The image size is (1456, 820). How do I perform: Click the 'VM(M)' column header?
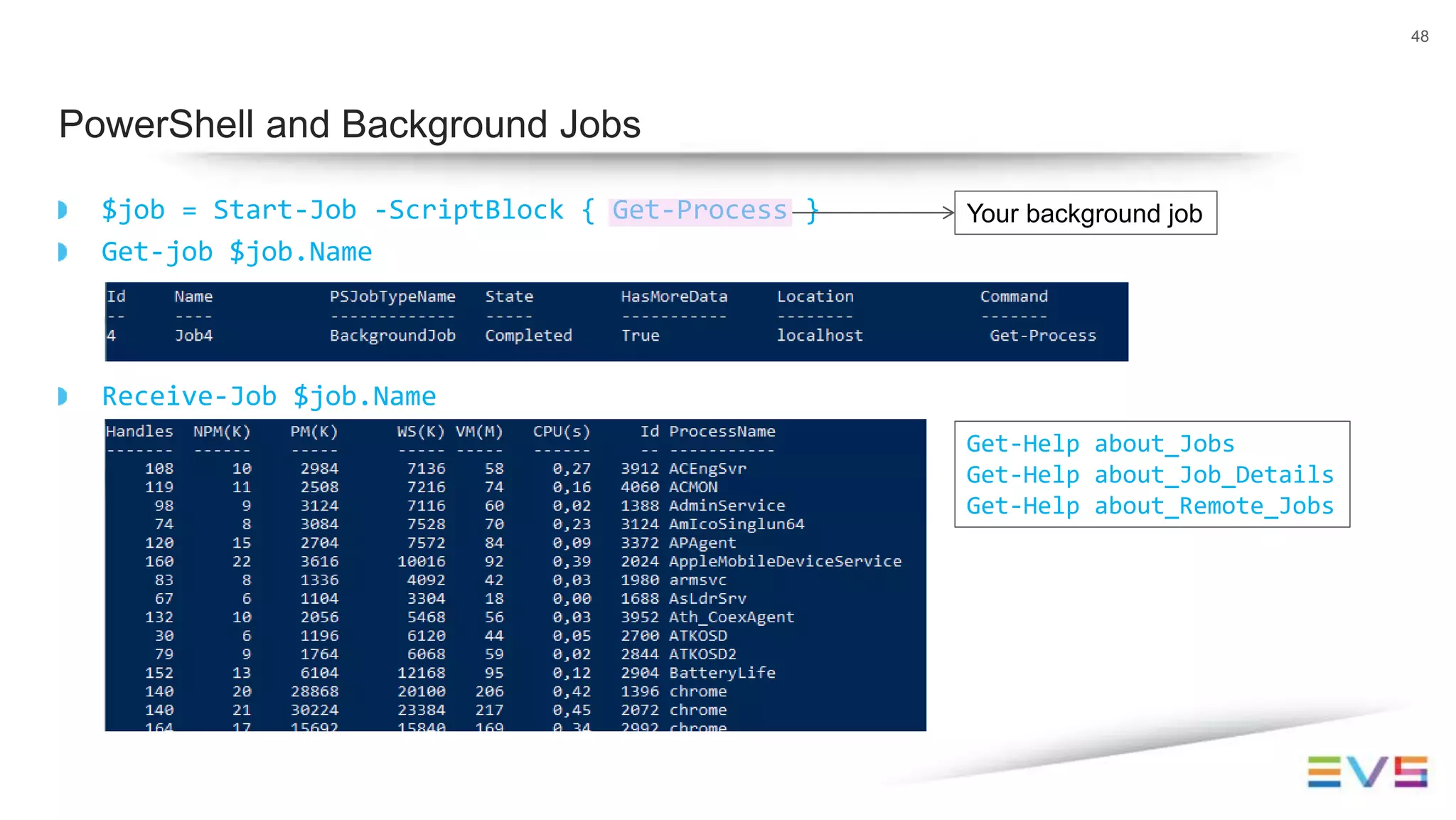(479, 432)
